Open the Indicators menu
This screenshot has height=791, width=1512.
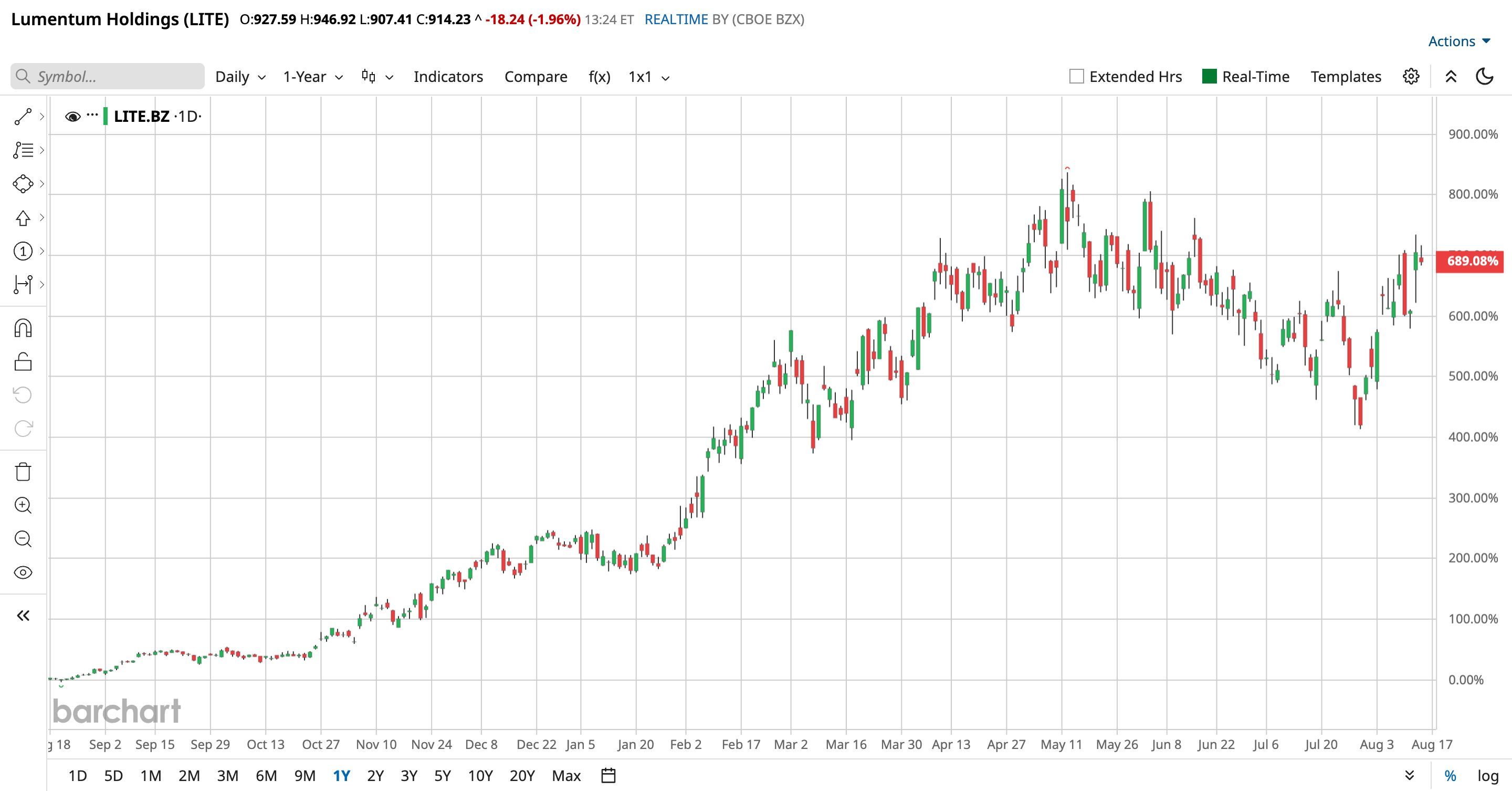click(x=448, y=77)
